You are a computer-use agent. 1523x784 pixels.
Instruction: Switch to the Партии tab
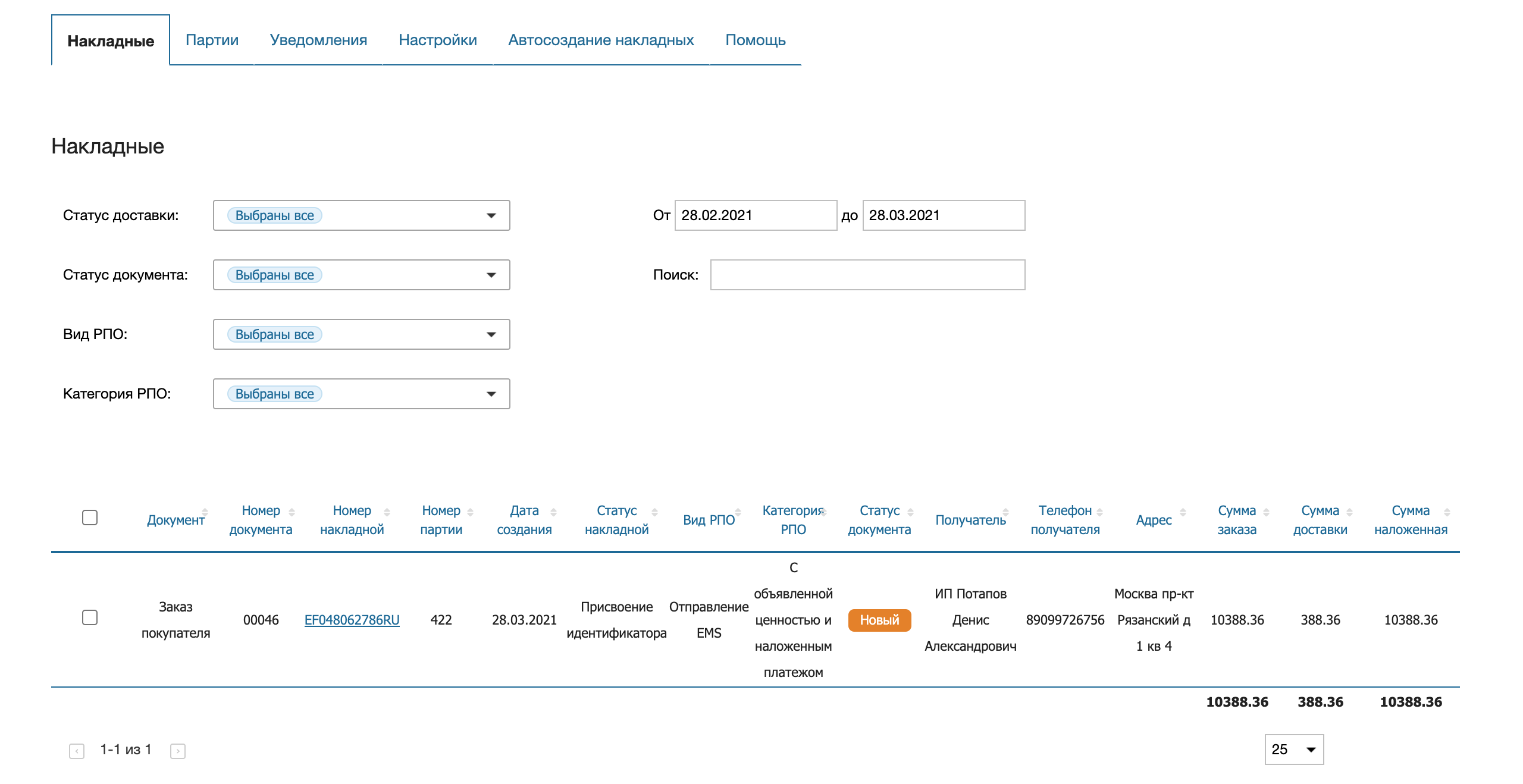[212, 40]
